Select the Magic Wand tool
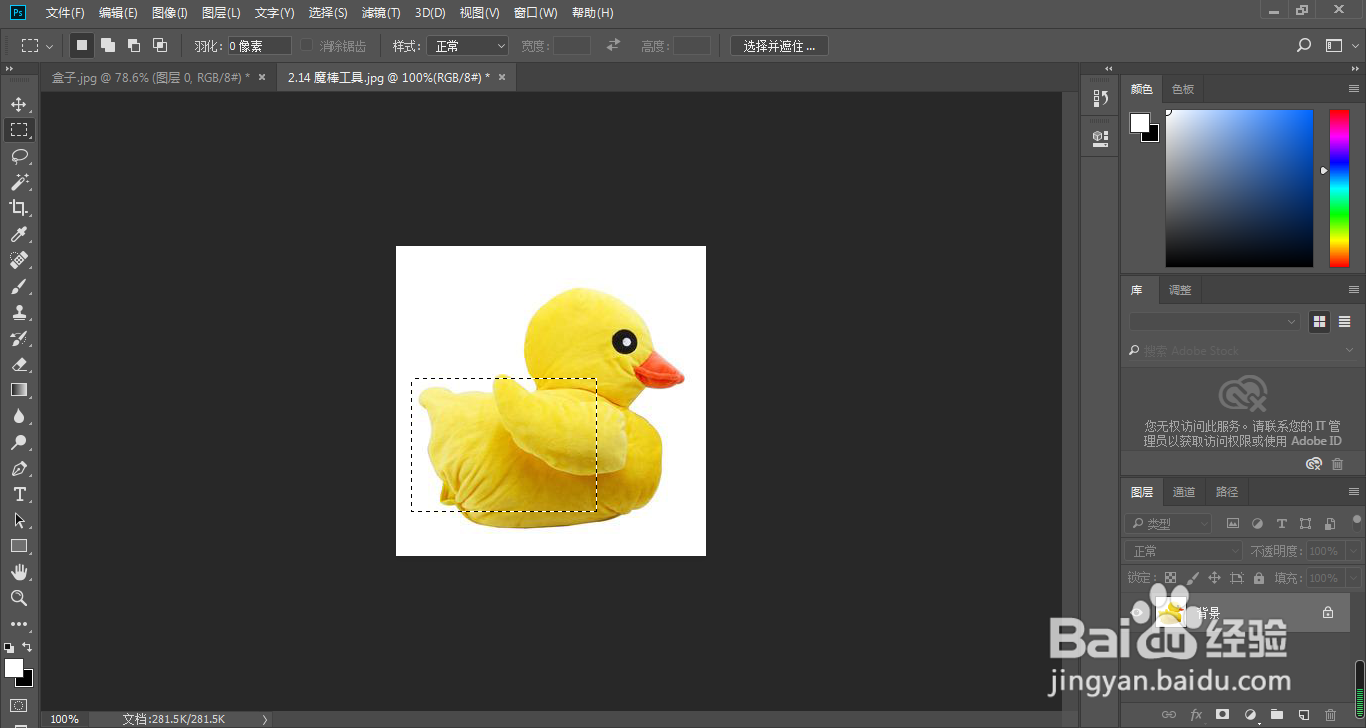 coord(19,182)
